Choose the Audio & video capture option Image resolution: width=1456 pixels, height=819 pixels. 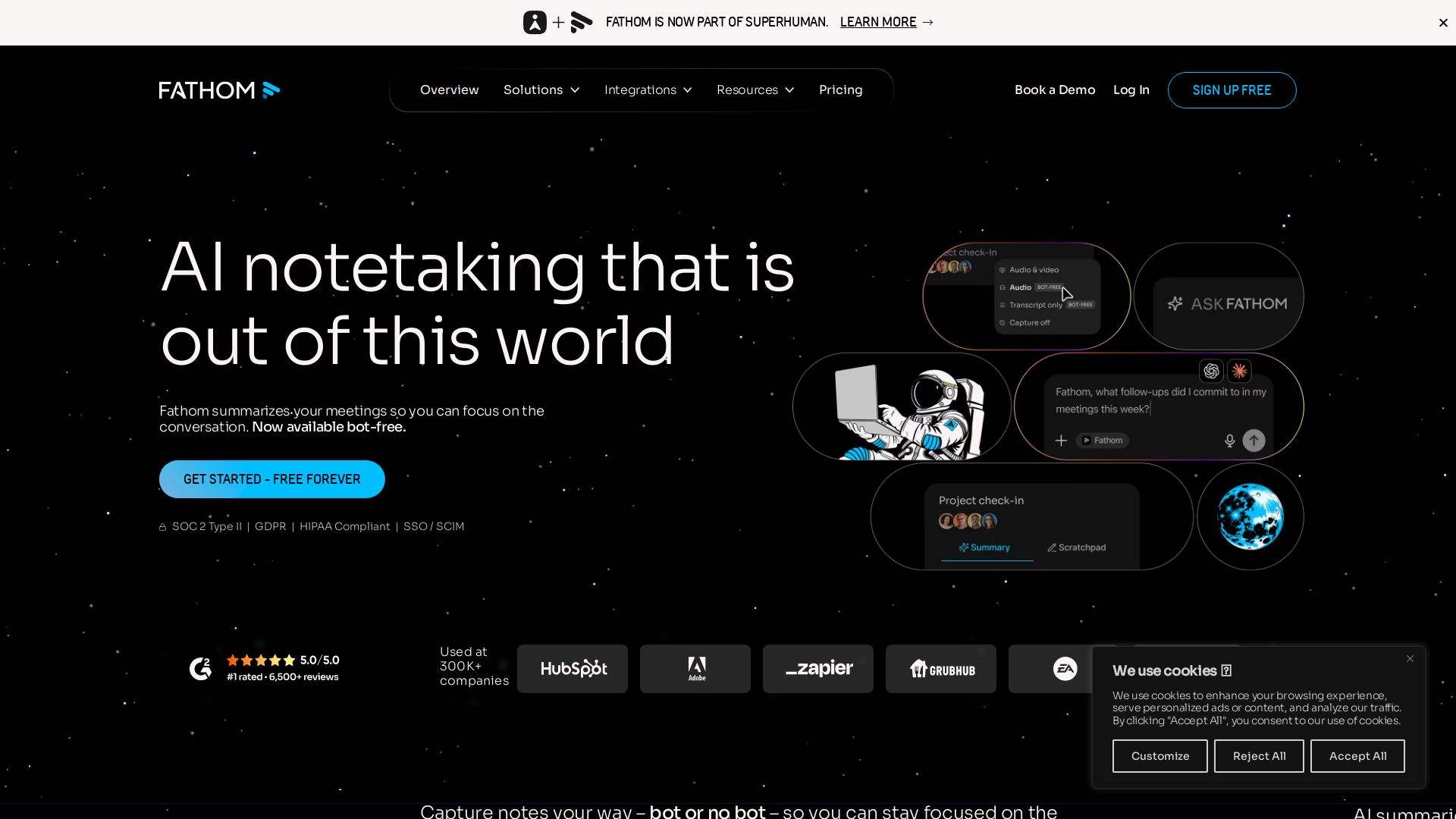click(x=1028, y=270)
